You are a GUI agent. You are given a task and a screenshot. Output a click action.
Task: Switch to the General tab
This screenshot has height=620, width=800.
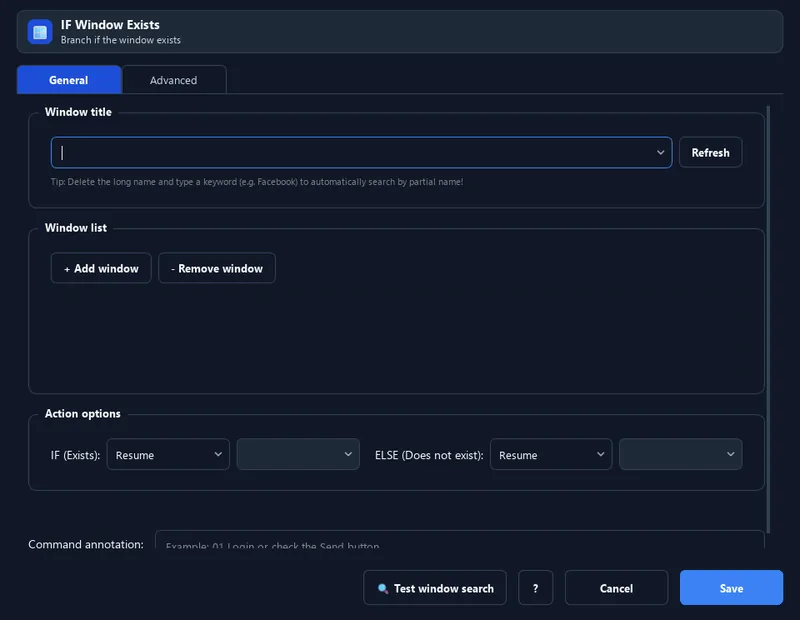[x=69, y=80]
